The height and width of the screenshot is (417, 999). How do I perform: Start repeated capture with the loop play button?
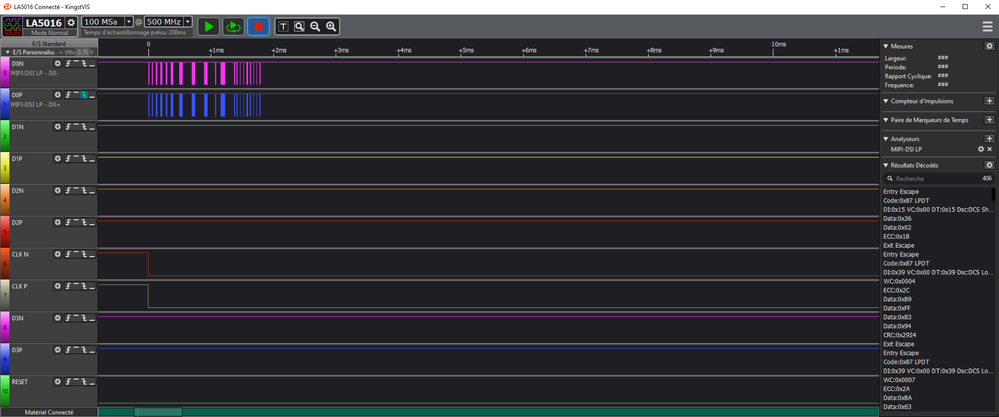[233, 26]
